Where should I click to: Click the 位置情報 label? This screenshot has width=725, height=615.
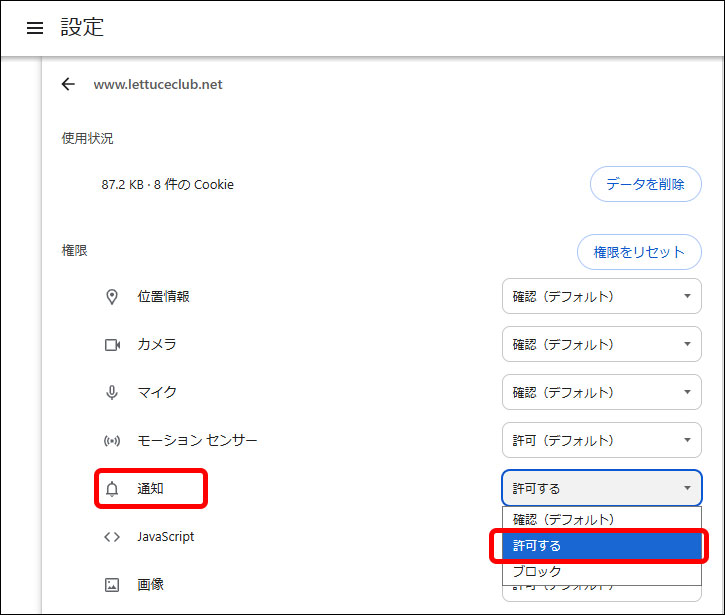click(163, 296)
